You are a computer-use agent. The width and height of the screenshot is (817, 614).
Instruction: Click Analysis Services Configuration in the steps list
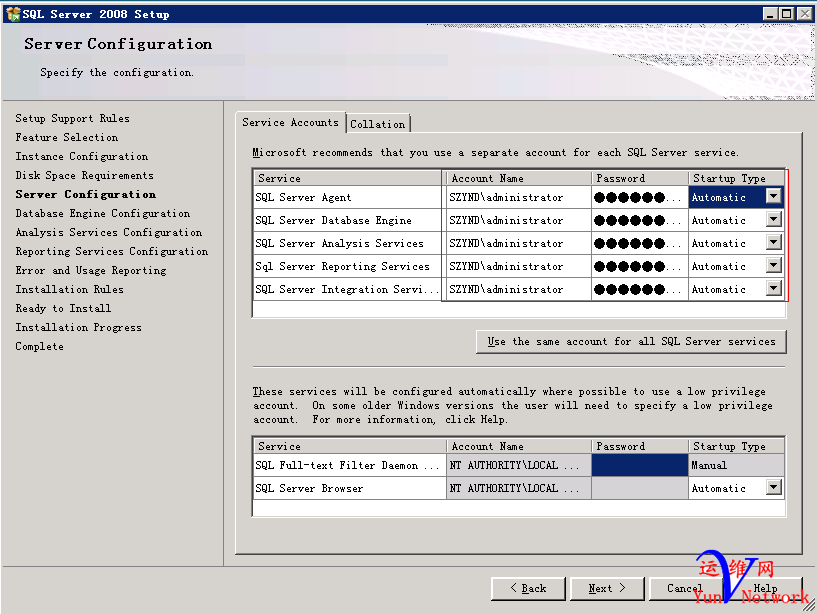point(109,232)
